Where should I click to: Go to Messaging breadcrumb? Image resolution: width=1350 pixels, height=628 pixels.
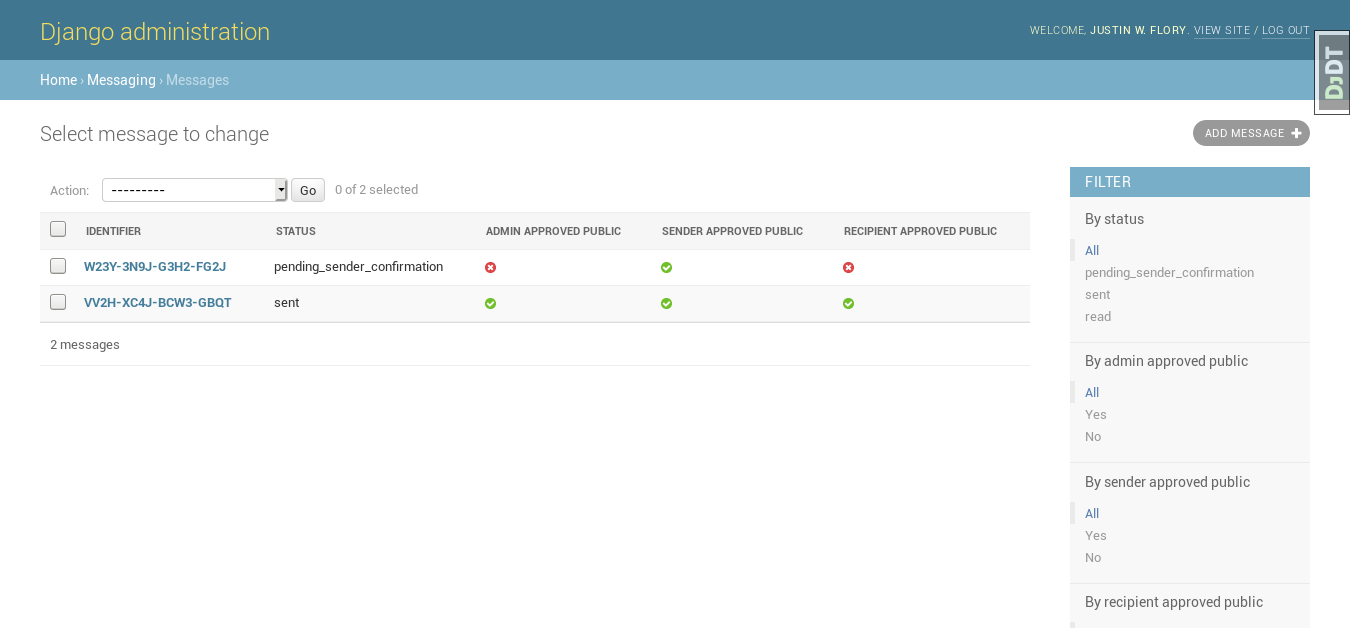[121, 80]
